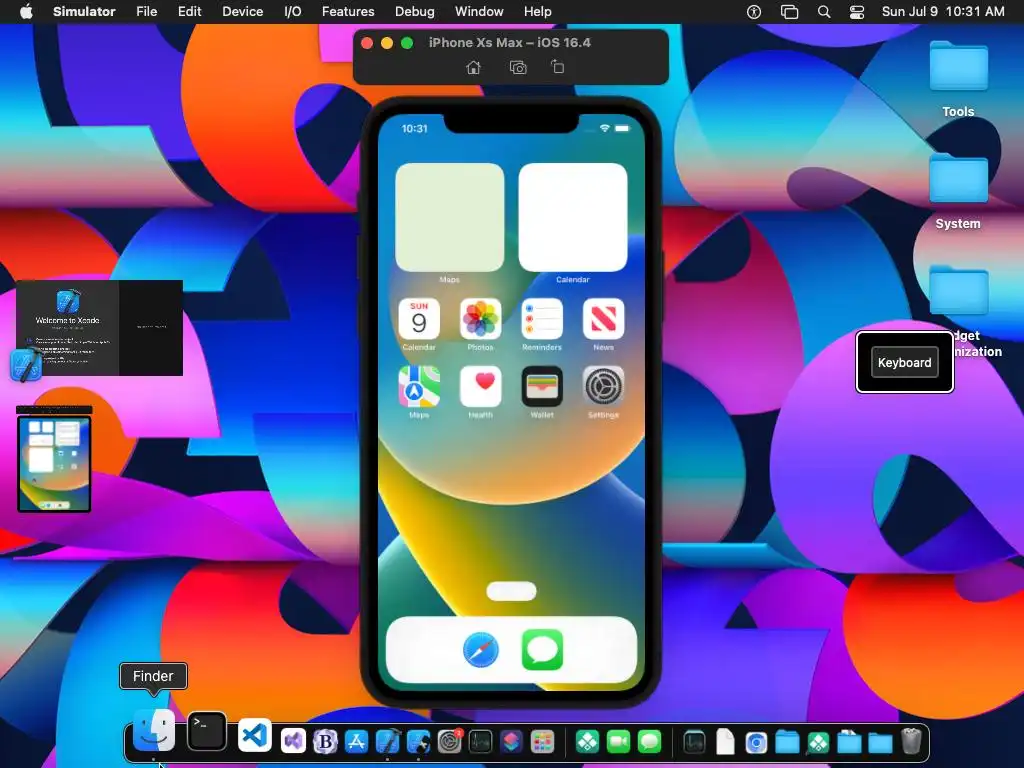Click the Keyboard overlay button
The image size is (1024, 768).
coord(904,362)
